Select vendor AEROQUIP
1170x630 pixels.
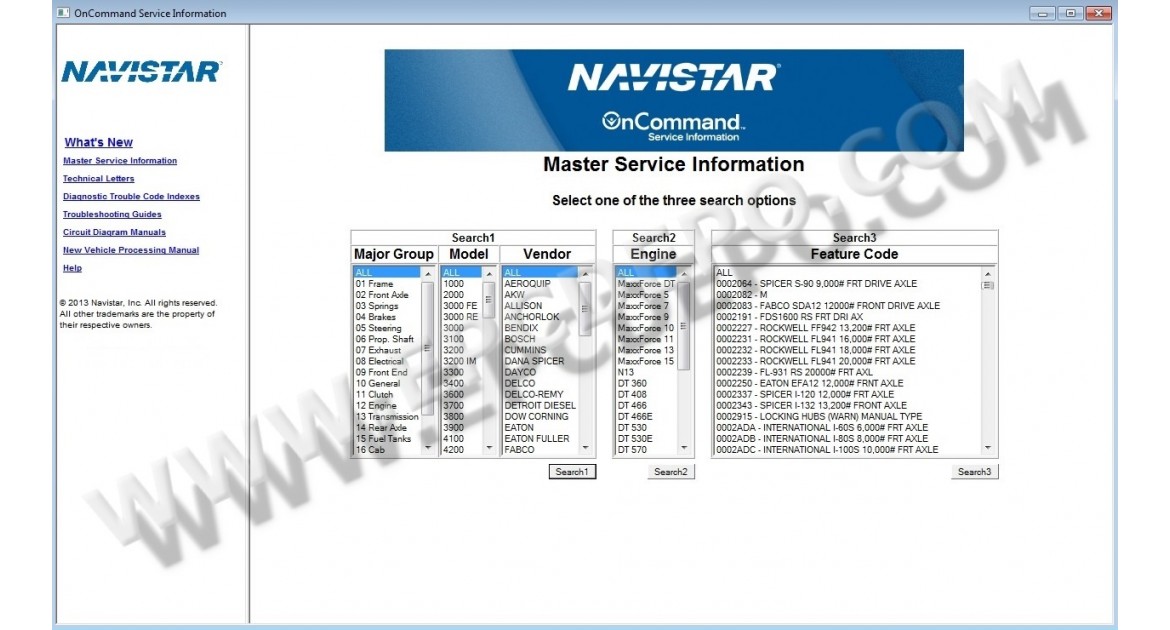(540, 284)
